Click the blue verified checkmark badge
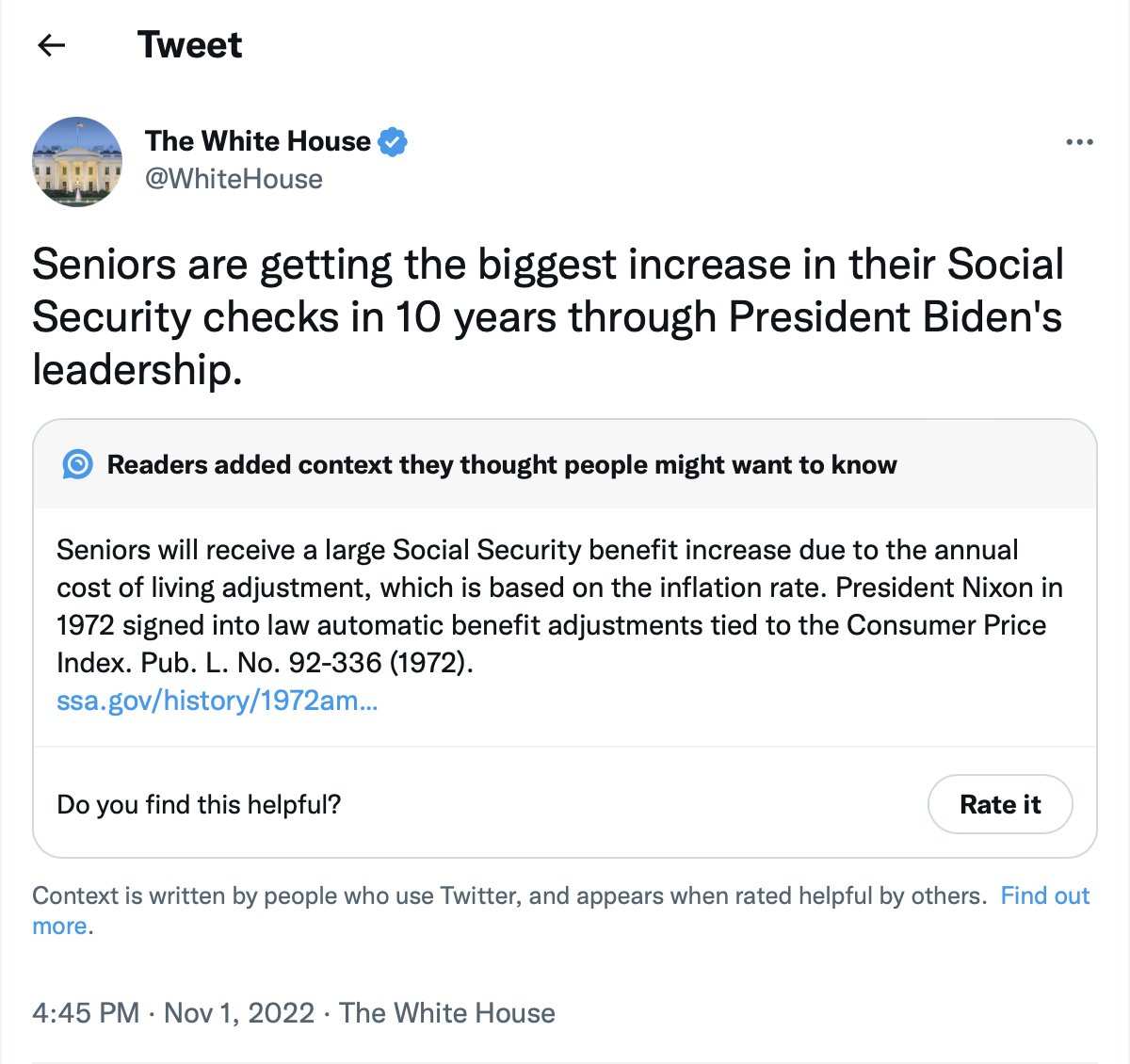 [x=393, y=142]
